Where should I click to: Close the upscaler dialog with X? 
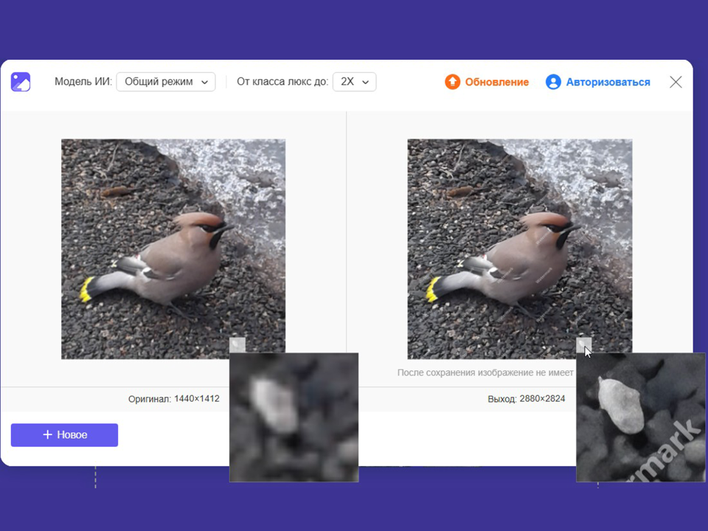pos(675,82)
